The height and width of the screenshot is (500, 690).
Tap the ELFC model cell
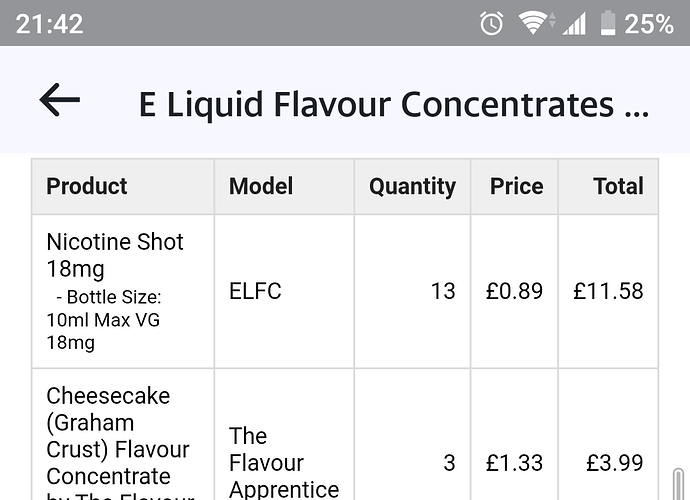coord(255,291)
